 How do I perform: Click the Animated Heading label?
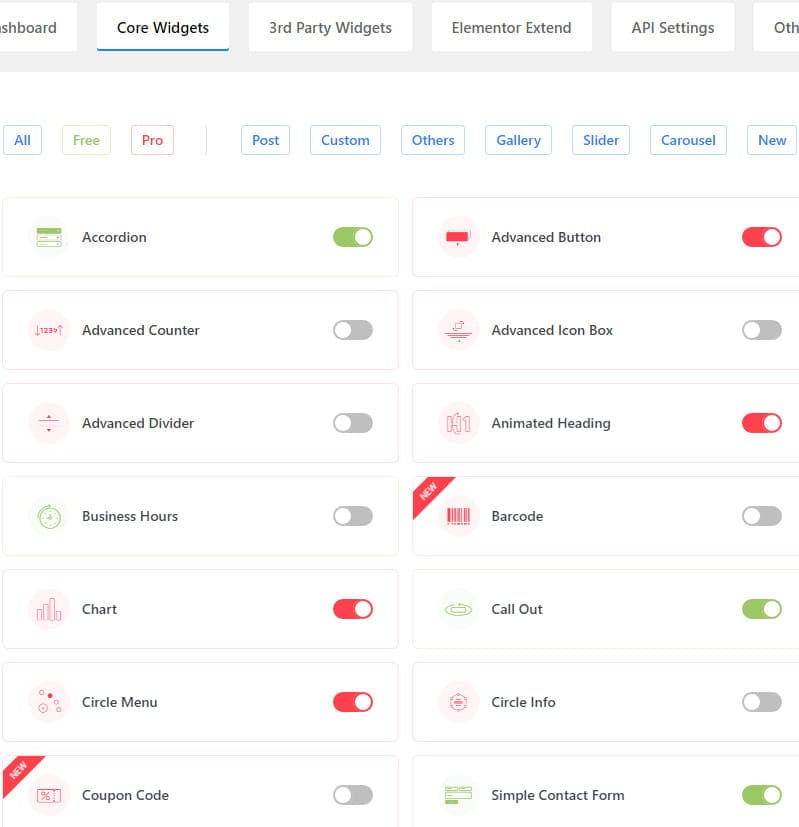pos(551,424)
